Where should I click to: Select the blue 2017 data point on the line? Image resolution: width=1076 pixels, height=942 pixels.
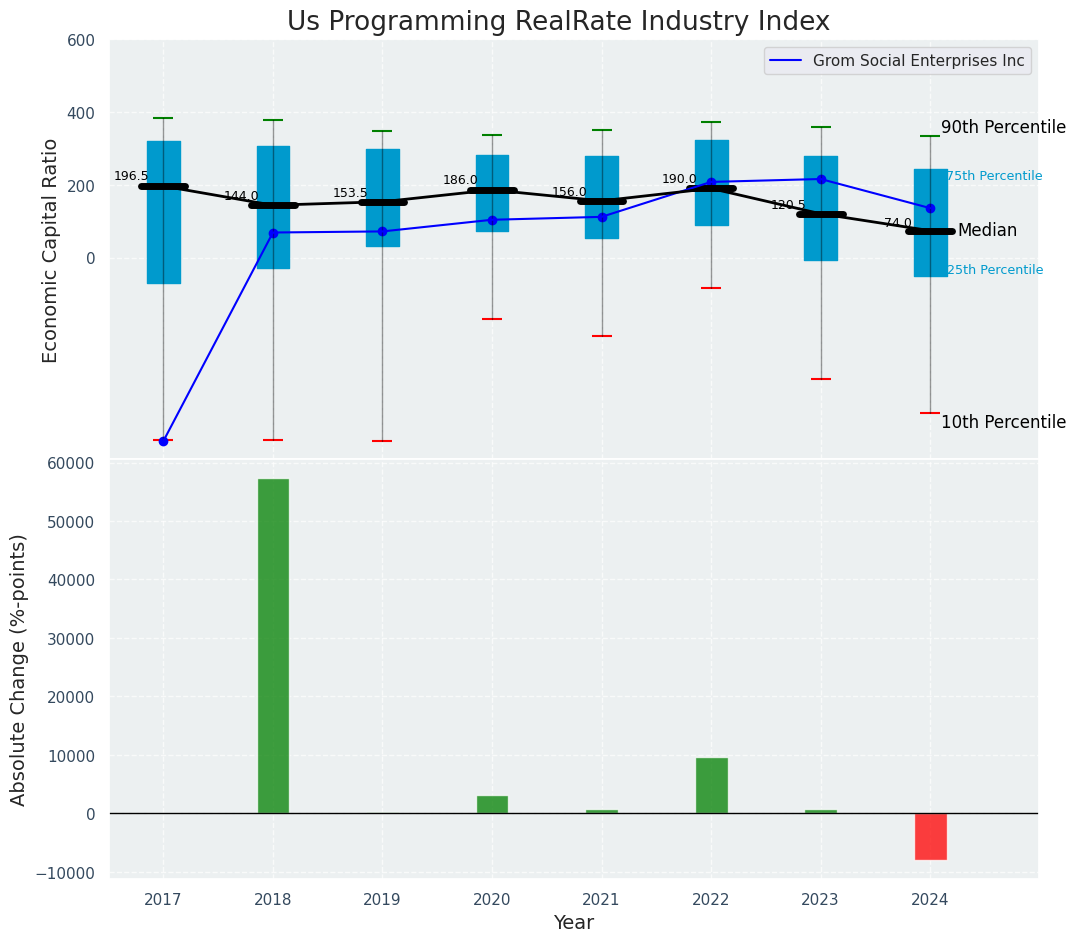(x=163, y=441)
